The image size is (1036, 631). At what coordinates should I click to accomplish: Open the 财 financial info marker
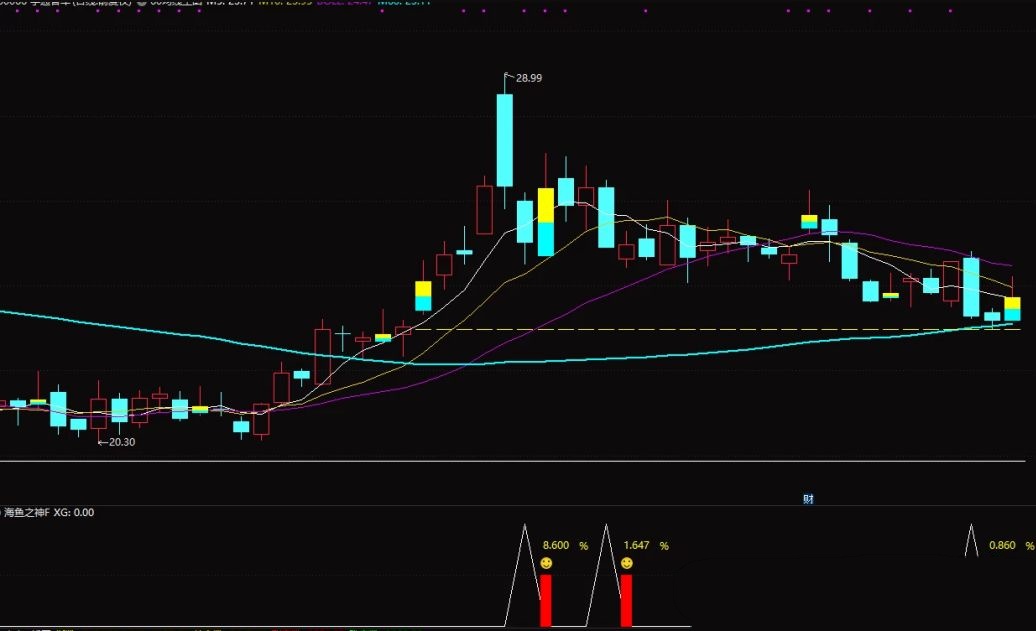pos(808,498)
